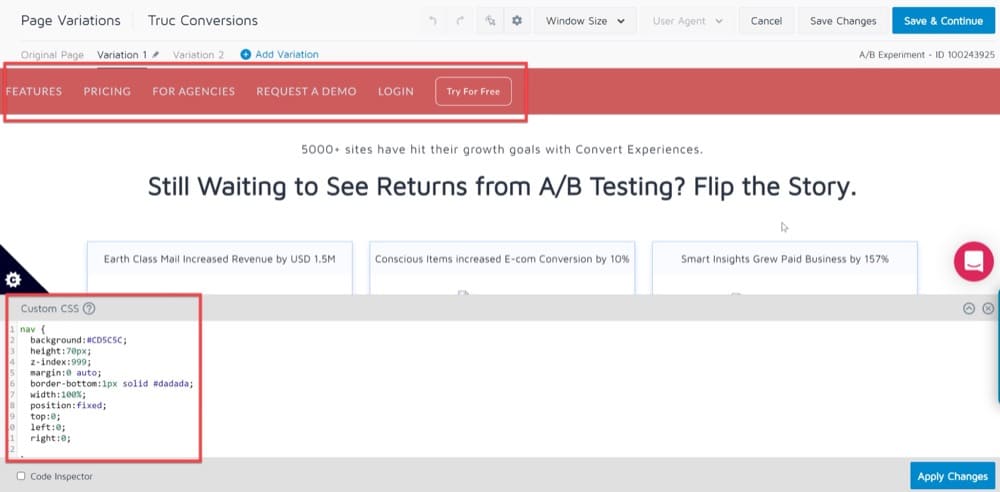Open the pink chat widget bubble
Screen dimensions: 1000x492
[x=973, y=262]
